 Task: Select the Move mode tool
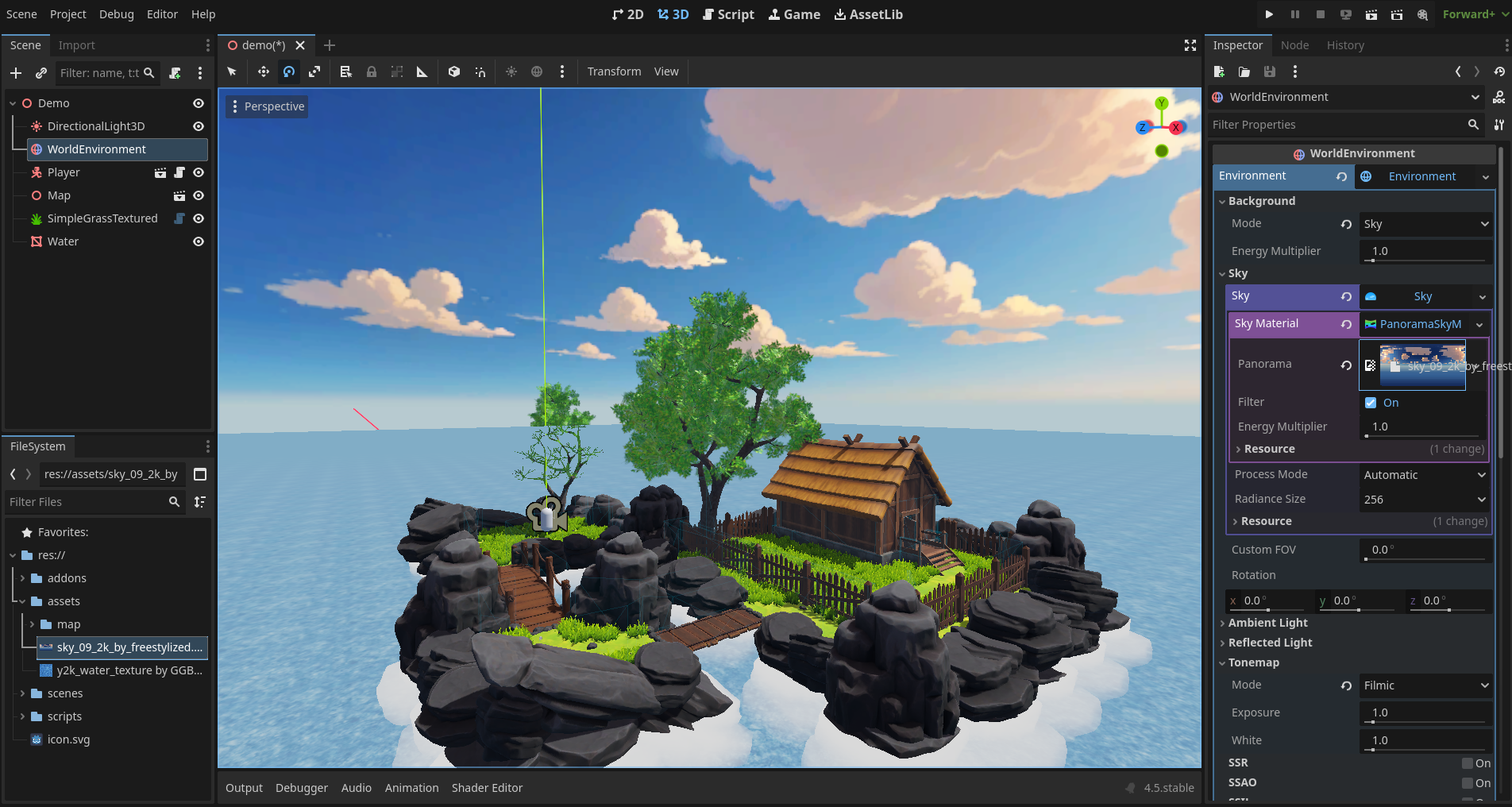263,71
